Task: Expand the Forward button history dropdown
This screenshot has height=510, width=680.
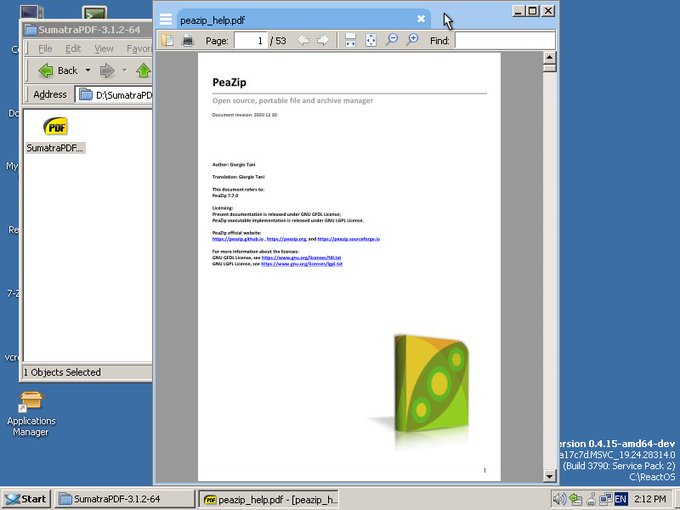Action: coord(124,70)
